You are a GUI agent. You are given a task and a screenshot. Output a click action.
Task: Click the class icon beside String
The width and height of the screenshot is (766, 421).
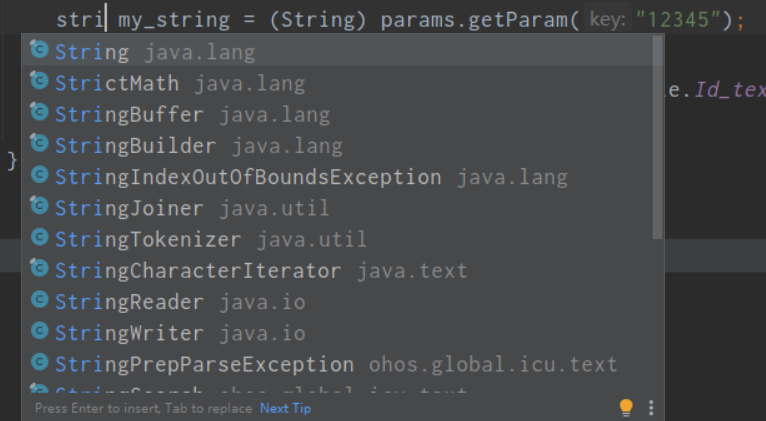(40, 51)
